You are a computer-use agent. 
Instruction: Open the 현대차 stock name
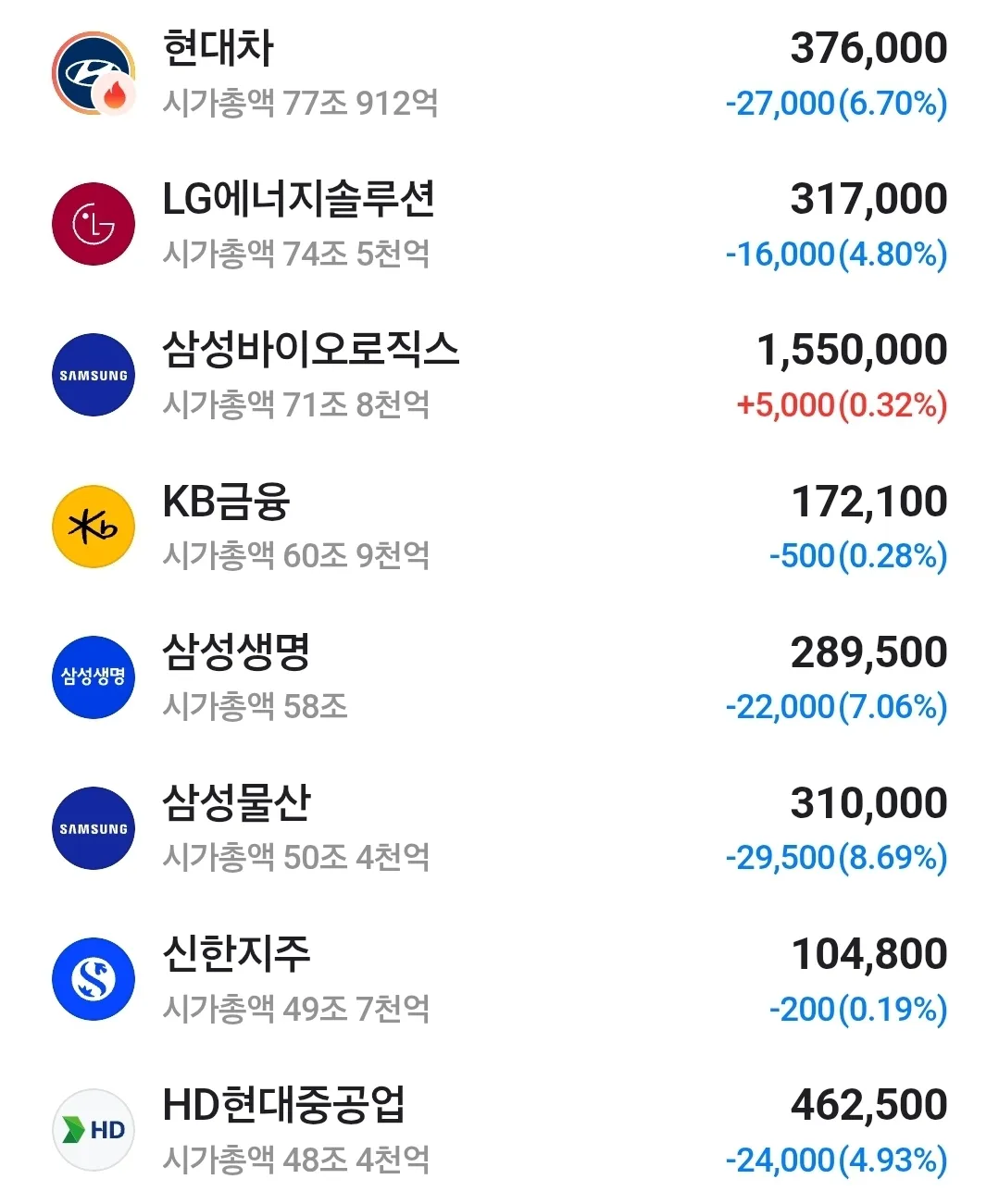tap(218, 48)
